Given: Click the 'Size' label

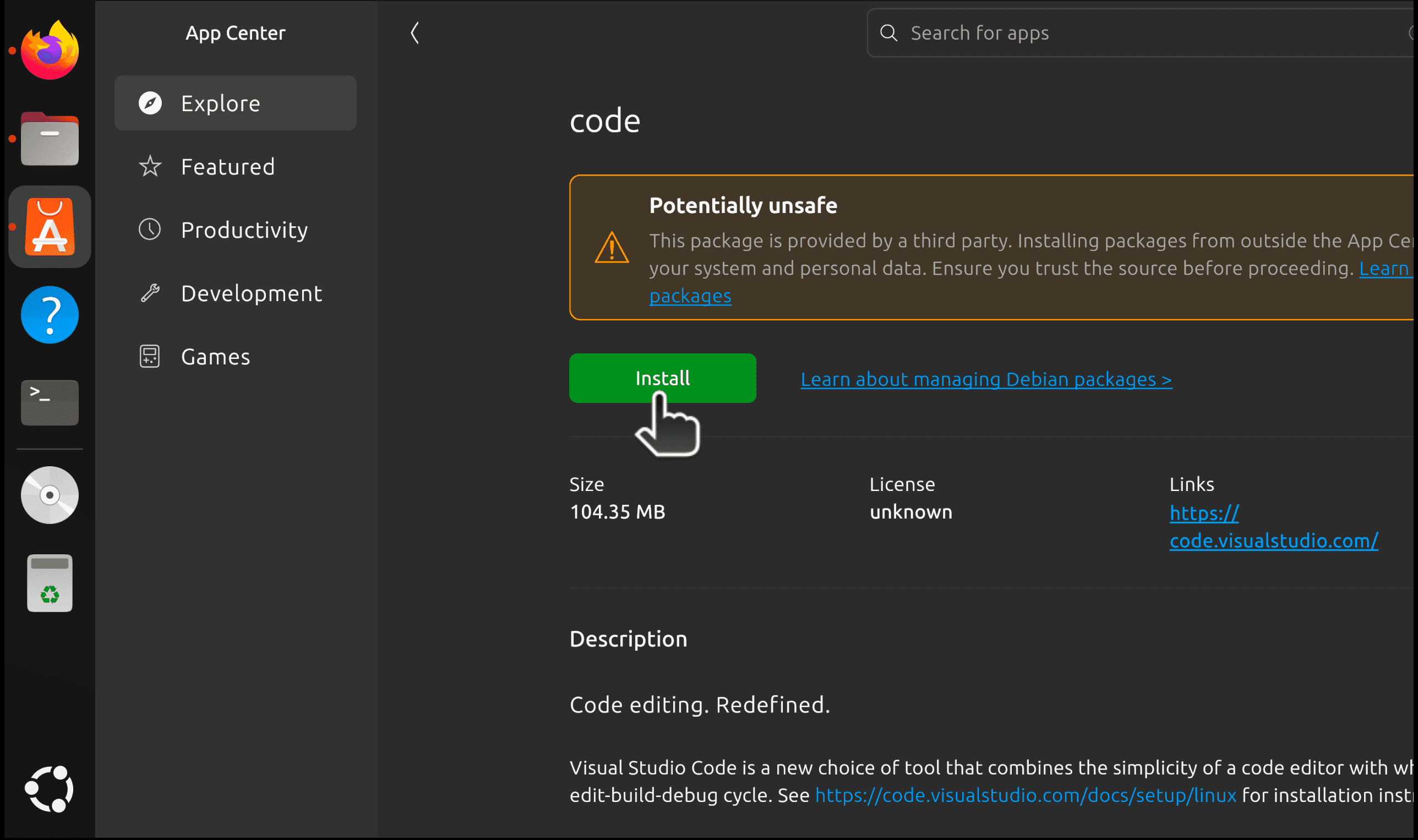Looking at the screenshot, I should point(586,484).
